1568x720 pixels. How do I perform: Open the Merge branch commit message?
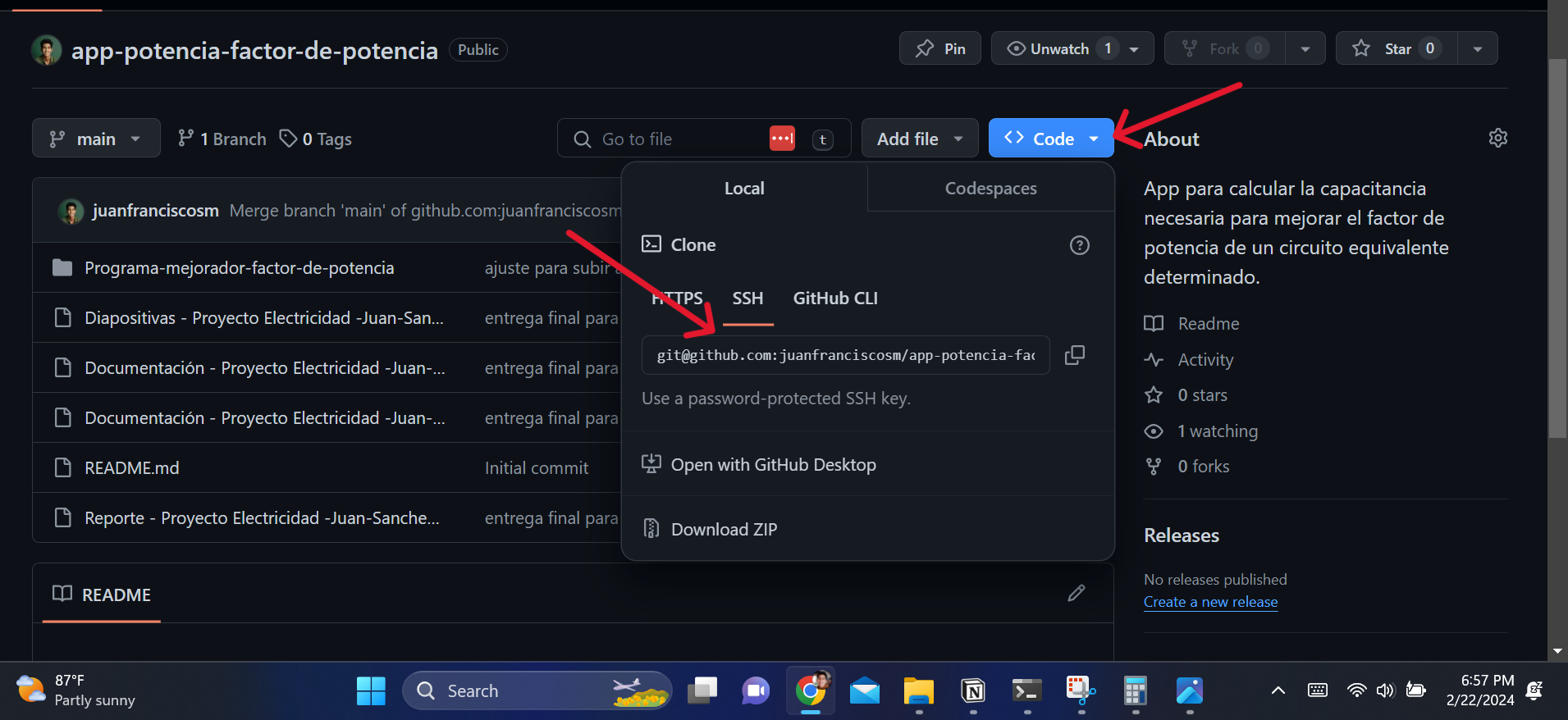[425, 211]
